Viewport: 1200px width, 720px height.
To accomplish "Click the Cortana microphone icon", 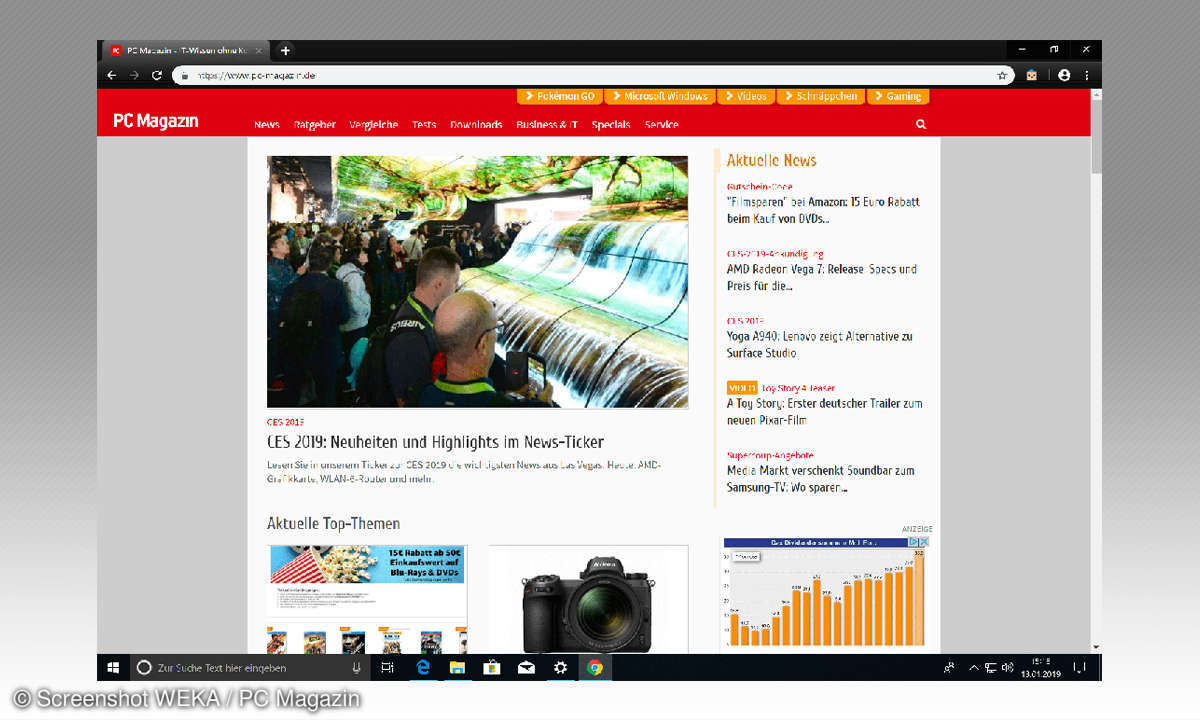I will (x=356, y=668).
